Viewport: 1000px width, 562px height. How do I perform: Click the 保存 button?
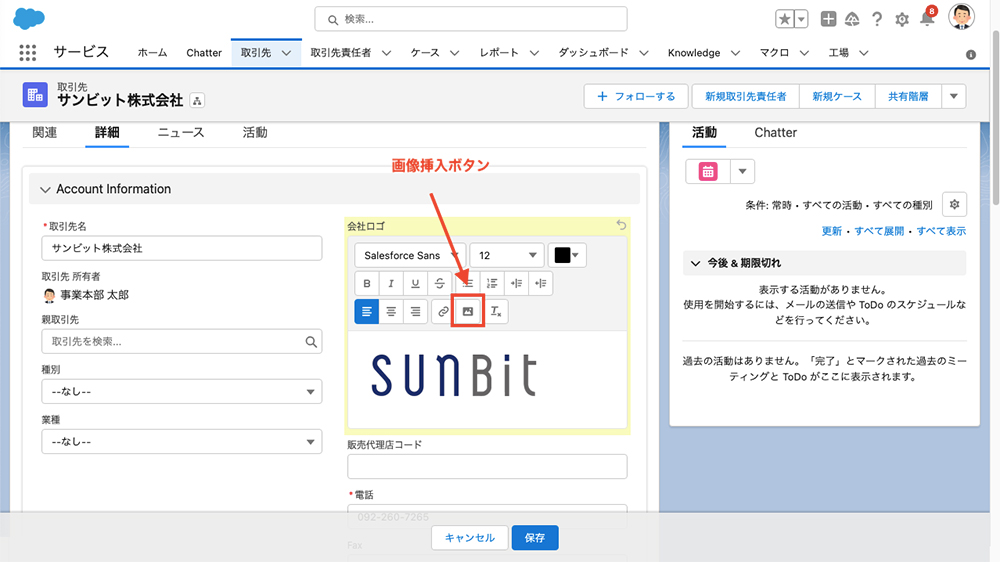(534, 538)
